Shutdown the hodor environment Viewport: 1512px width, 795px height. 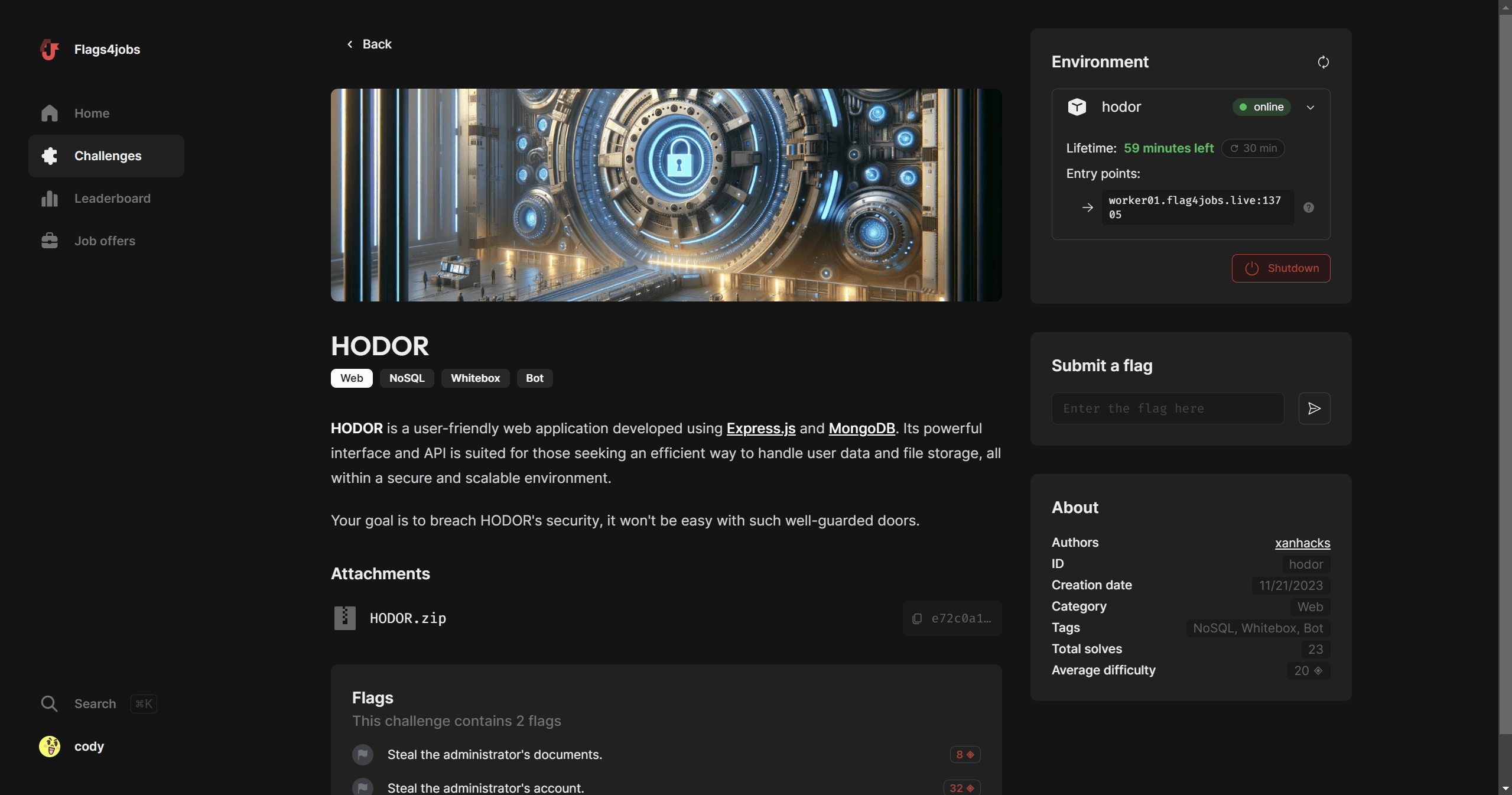pos(1280,268)
